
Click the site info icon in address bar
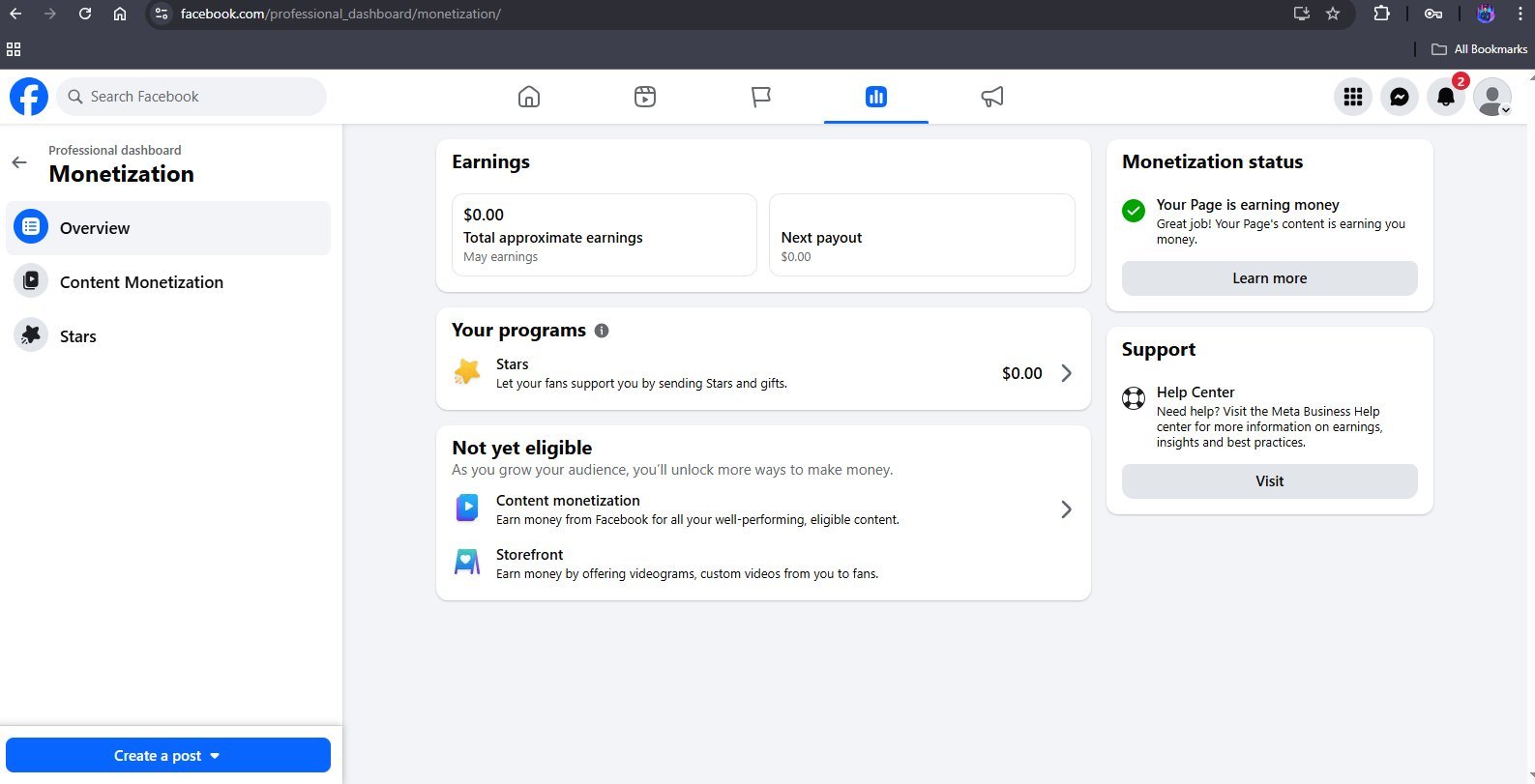click(x=162, y=14)
